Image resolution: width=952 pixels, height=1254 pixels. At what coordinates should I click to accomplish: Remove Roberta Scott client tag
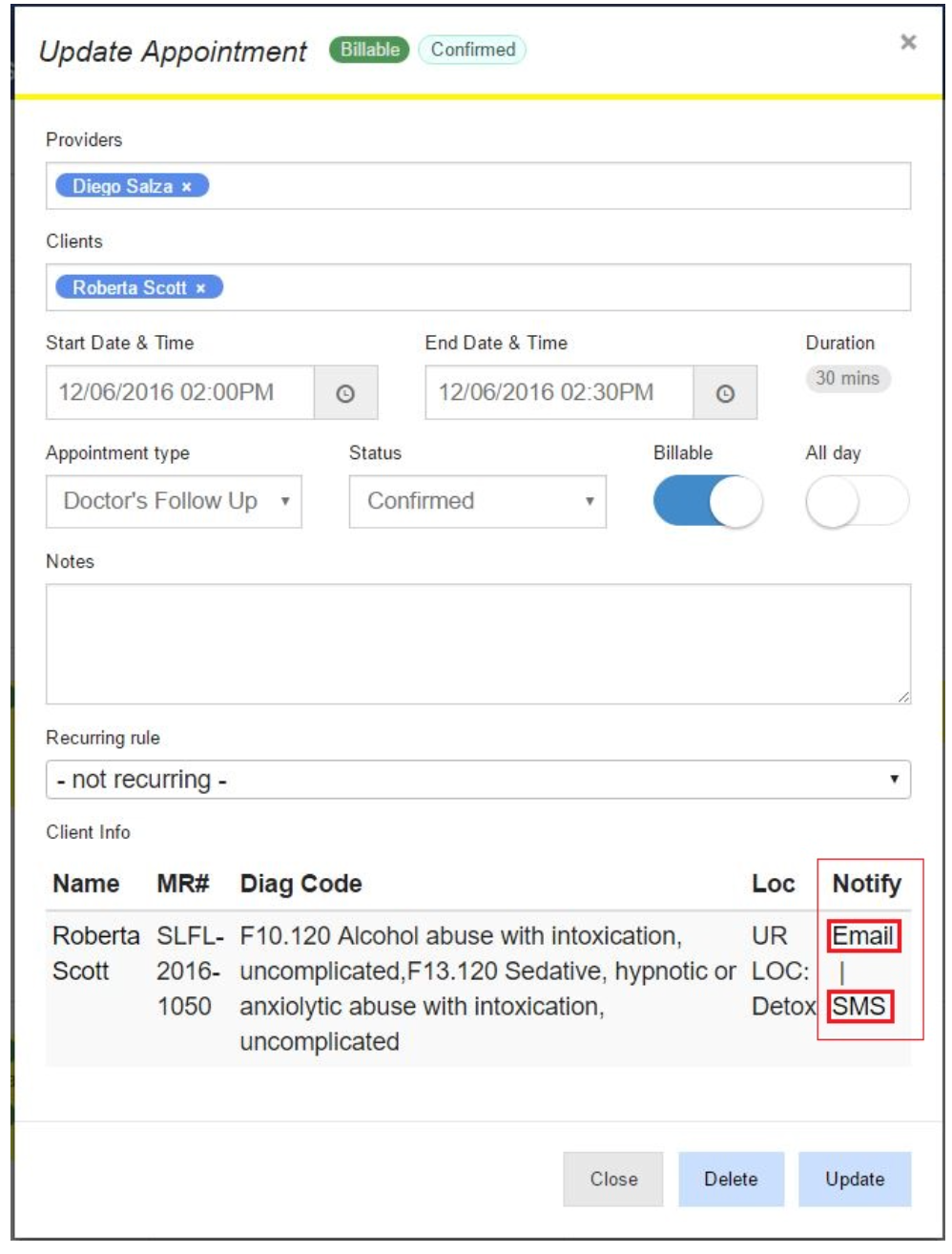coord(201,288)
